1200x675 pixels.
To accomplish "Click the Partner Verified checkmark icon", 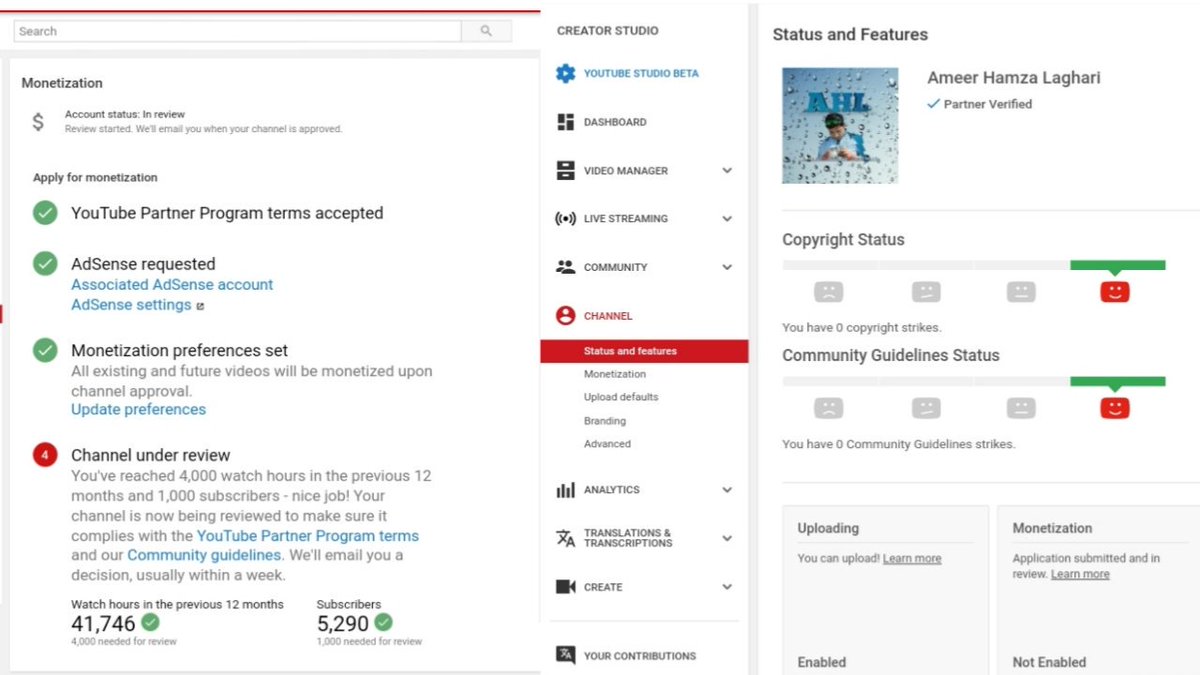I will pos(933,104).
